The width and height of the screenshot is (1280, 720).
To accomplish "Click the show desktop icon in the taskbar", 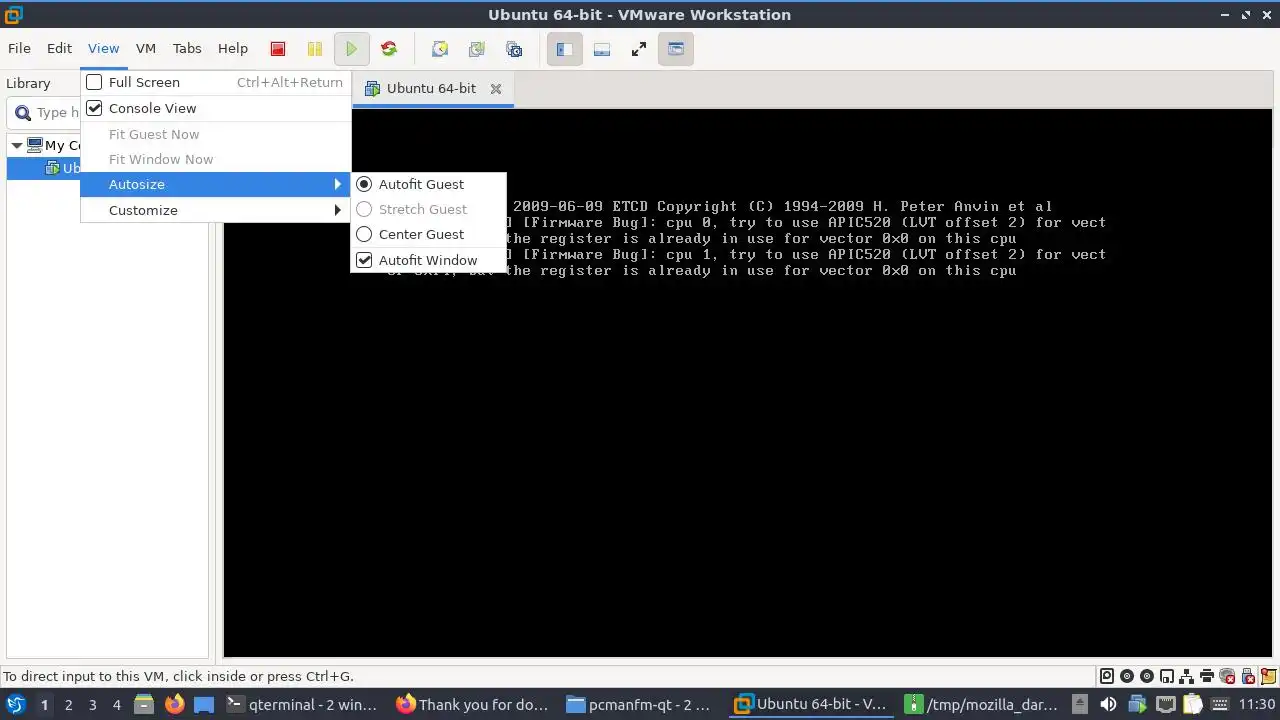I will point(204,704).
